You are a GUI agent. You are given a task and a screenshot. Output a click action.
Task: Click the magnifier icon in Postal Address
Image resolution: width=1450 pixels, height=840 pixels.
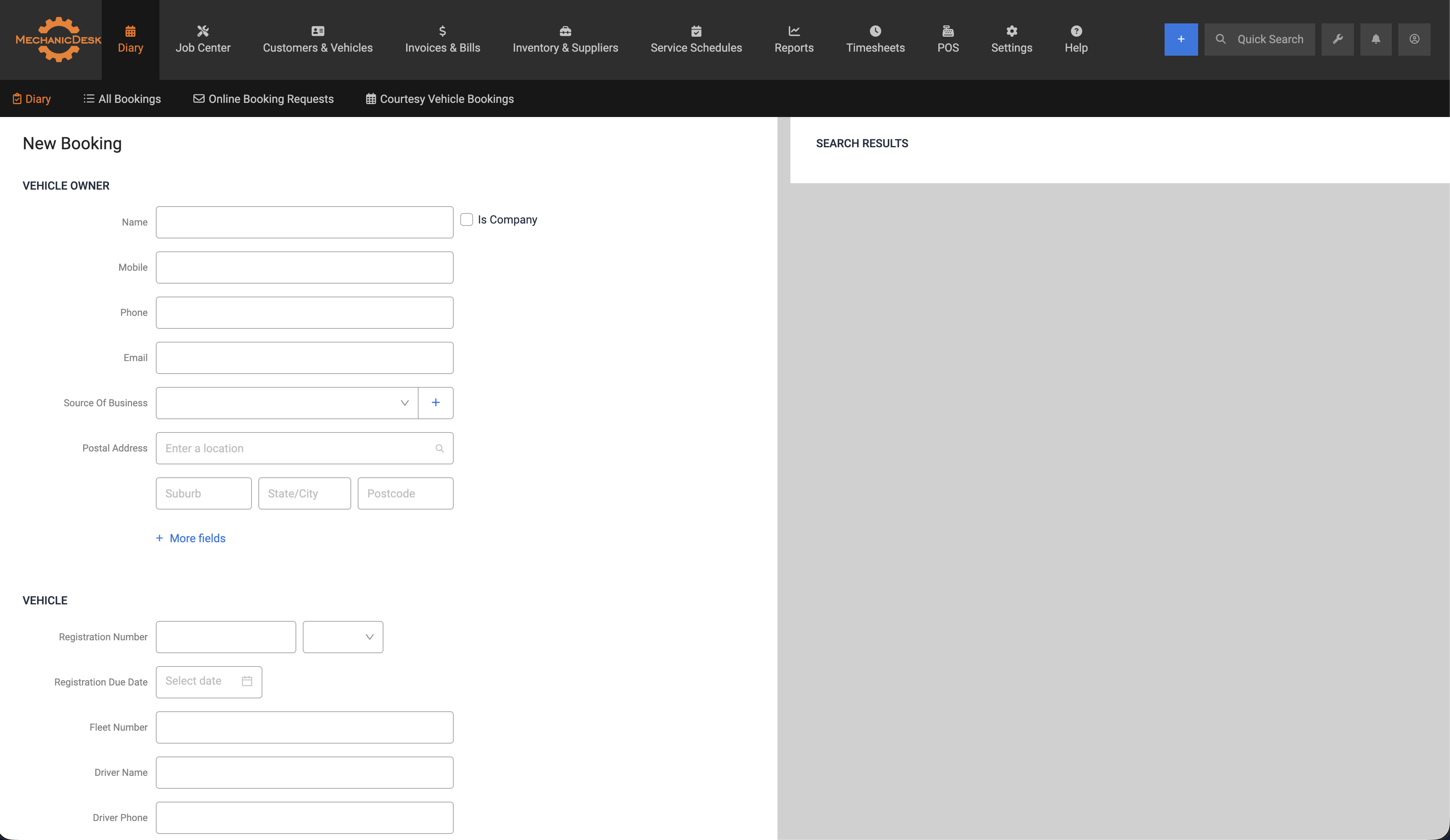(440, 449)
